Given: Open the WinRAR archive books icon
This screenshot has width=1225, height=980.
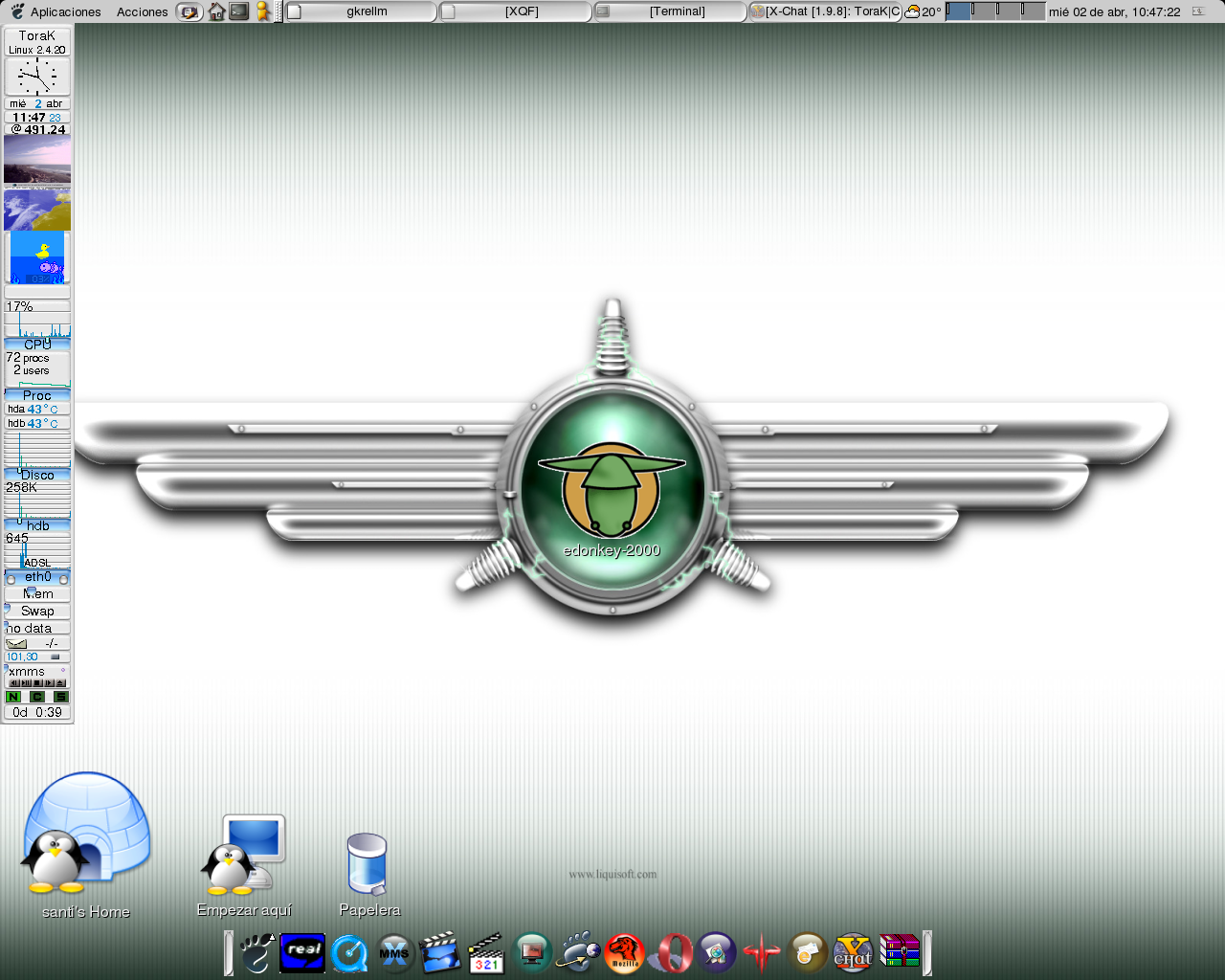Looking at the screenshot, I should point(899,951).
